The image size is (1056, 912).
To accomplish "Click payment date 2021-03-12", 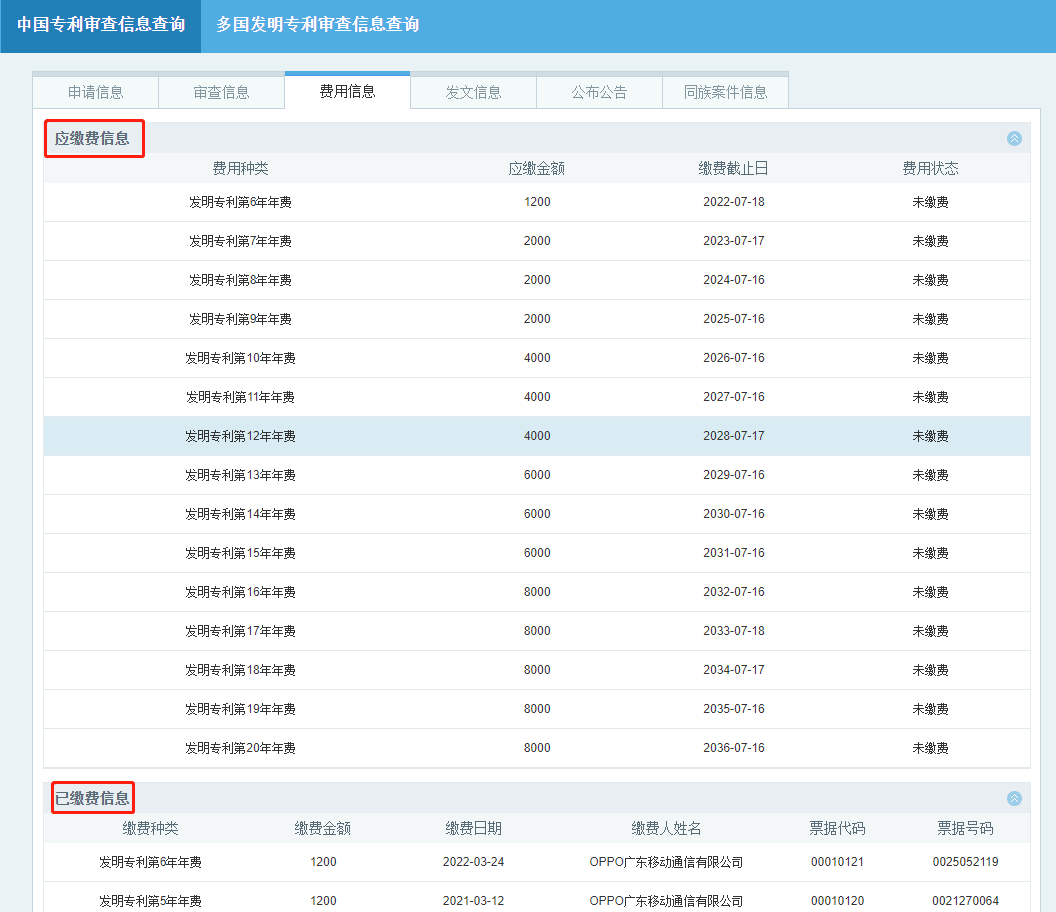I will point(473,901).
